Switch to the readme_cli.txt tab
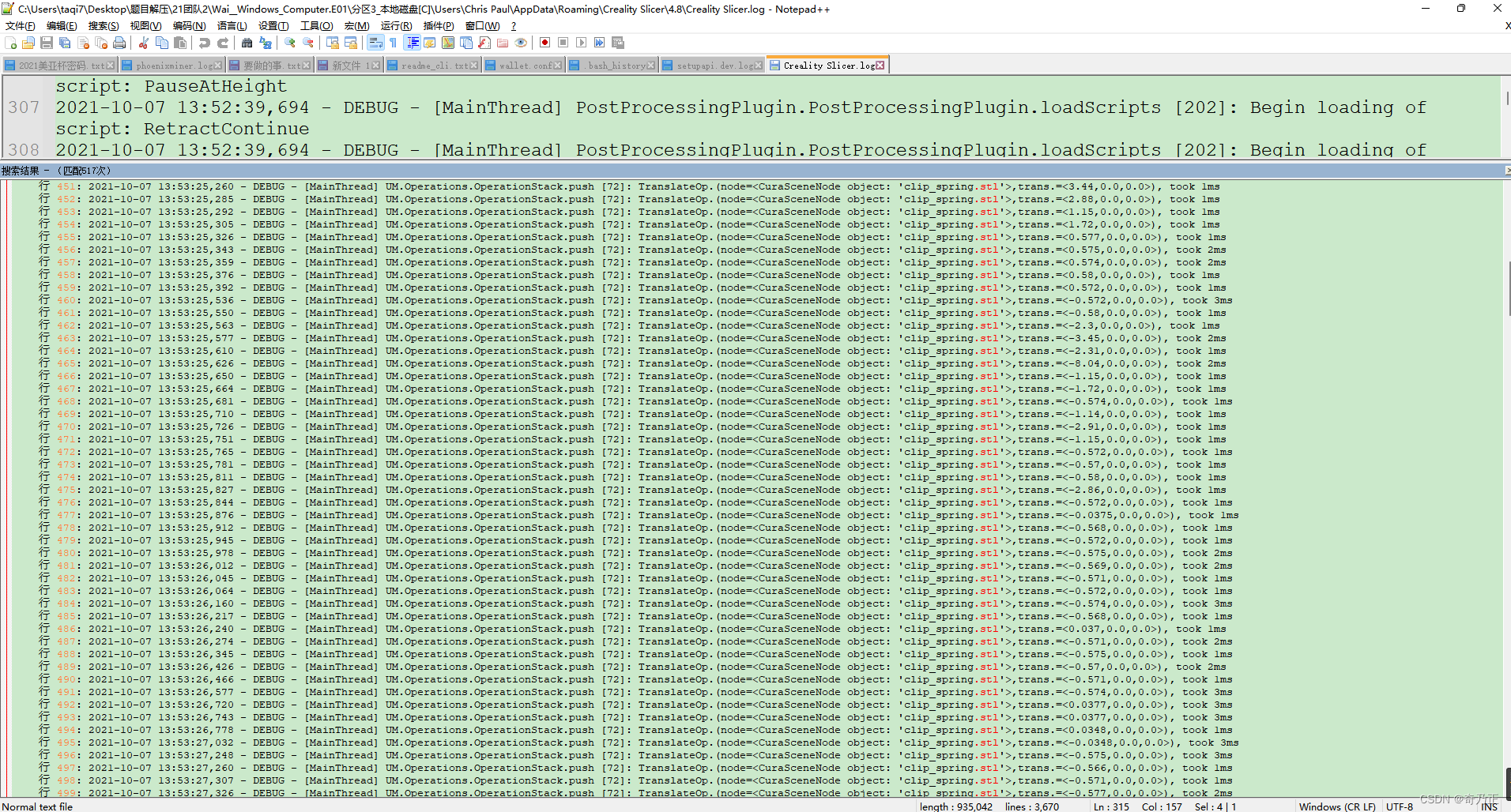 [432, 66]
